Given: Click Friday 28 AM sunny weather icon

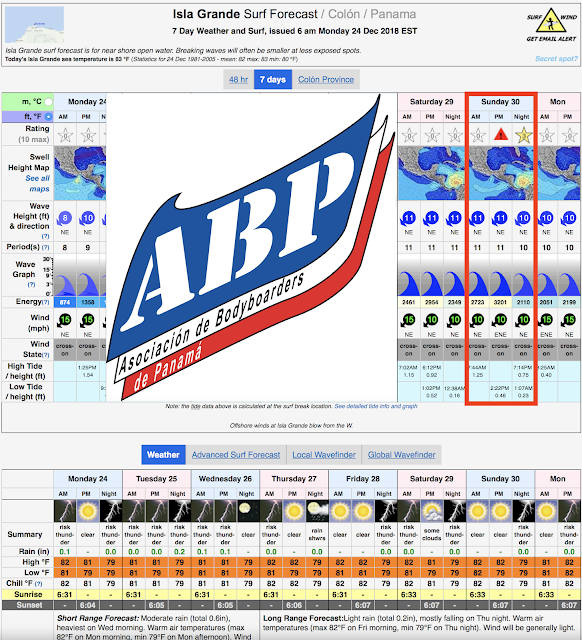Looking at the screenshot, I should point(340,511).
